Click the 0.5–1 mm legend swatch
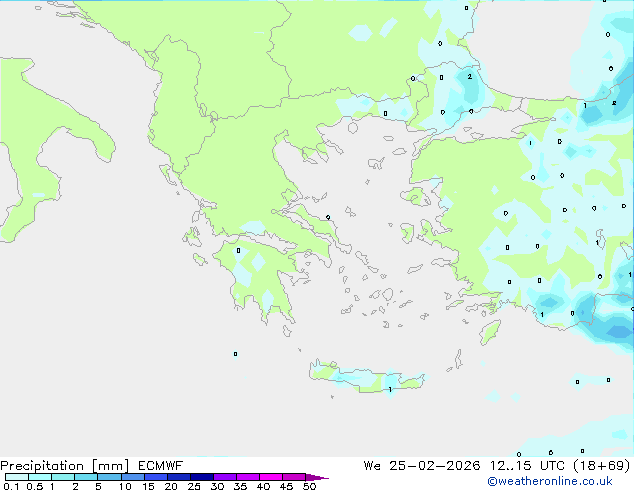Screen dimensions: 634x490 (x=40, y=477)
